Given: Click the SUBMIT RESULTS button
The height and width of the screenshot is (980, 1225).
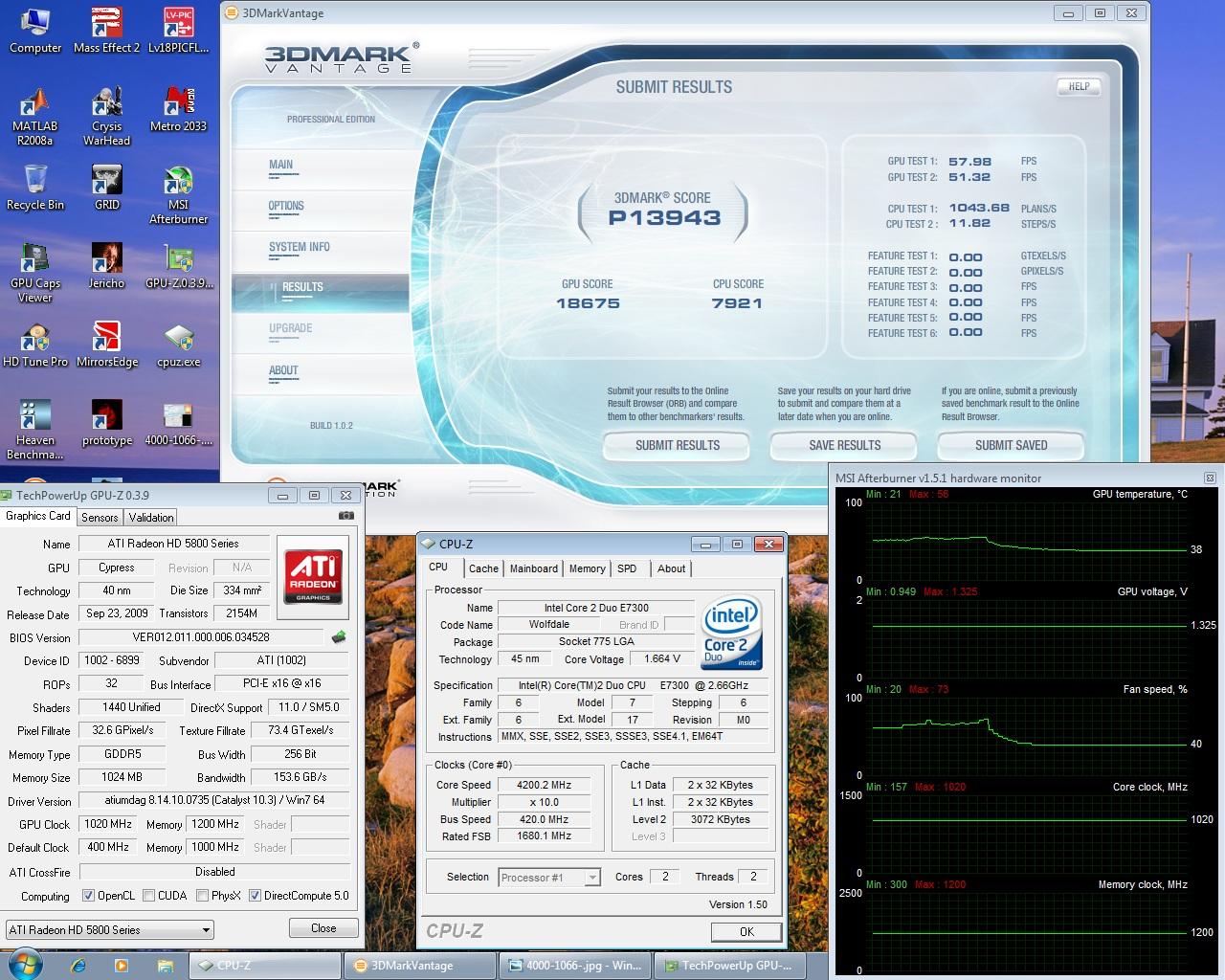Looking at the screenshot, I should [x=677, y=445].
